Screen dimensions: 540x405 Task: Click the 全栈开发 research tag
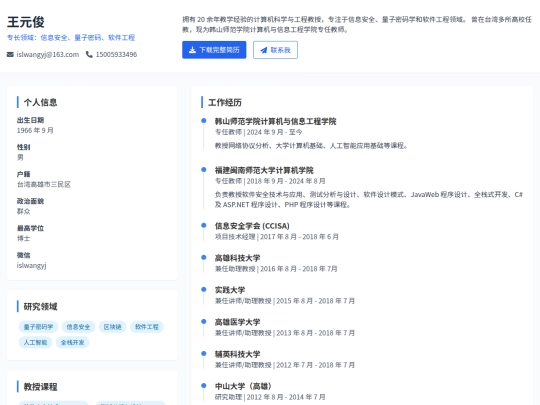click(x=72, y=342)
